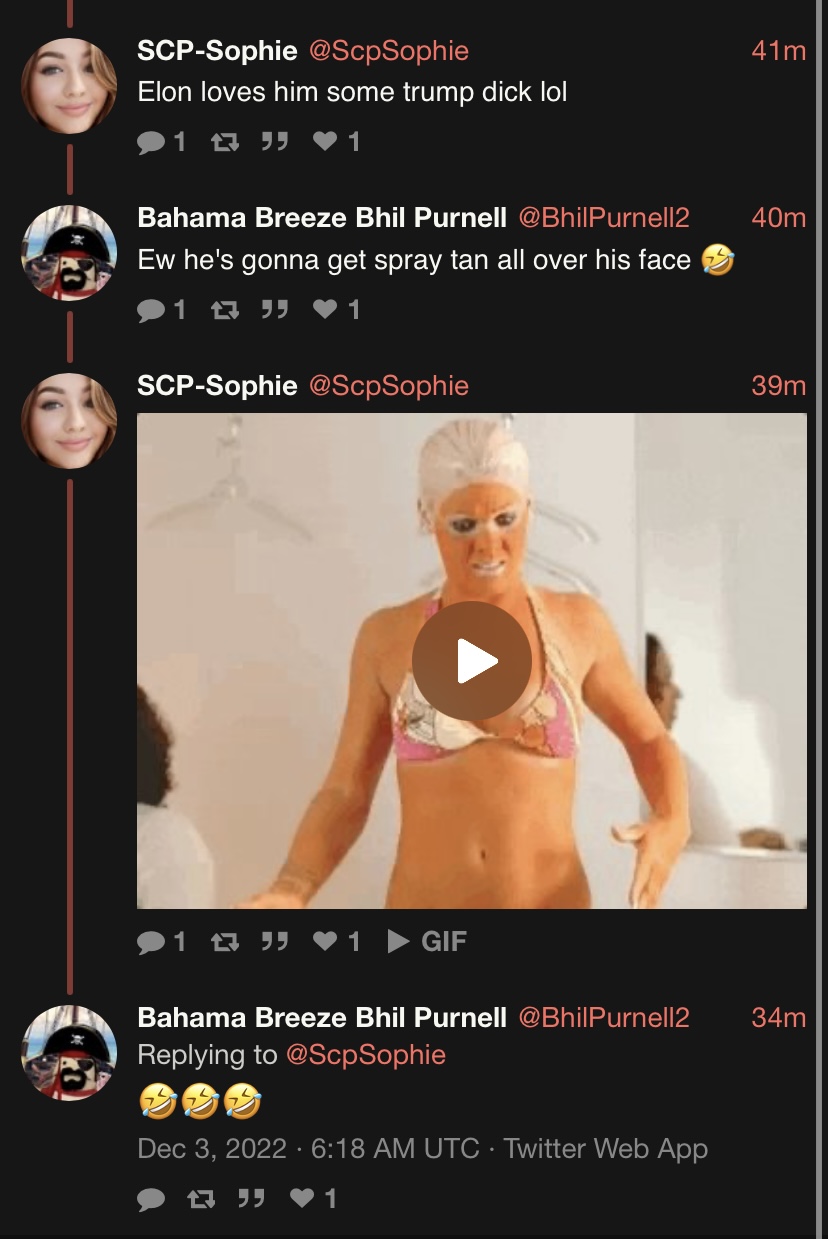The width and height of the screenshot is (828, 1239).
Task: Open the 41m timestamp of first tweet
Action: click(x=778, y=50)
